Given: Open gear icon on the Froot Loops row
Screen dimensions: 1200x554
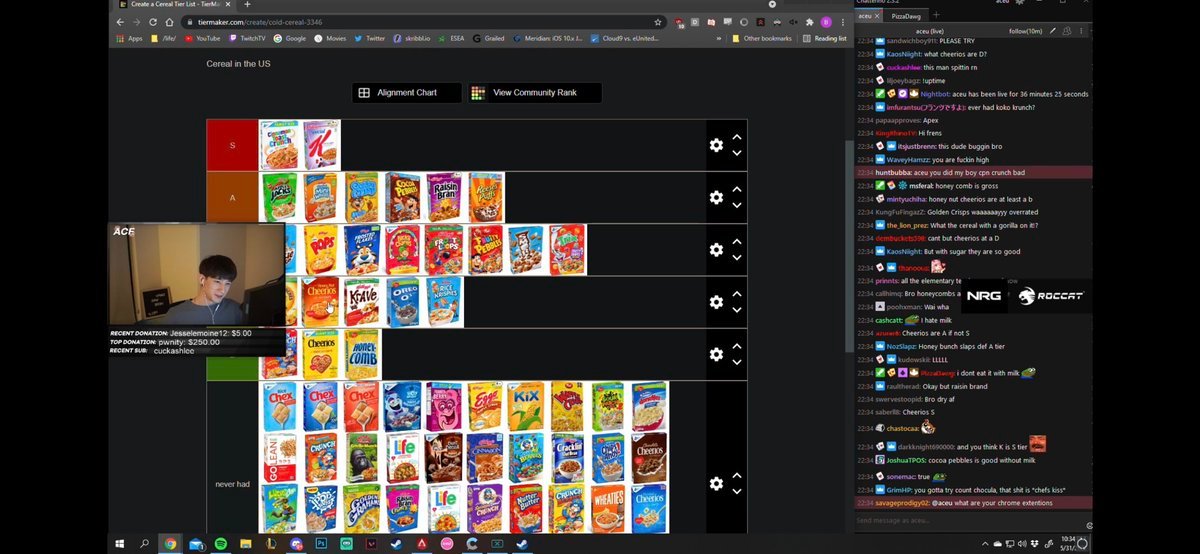Looking at the screenshot, I should pyautogui.click(x=716, y=250).
